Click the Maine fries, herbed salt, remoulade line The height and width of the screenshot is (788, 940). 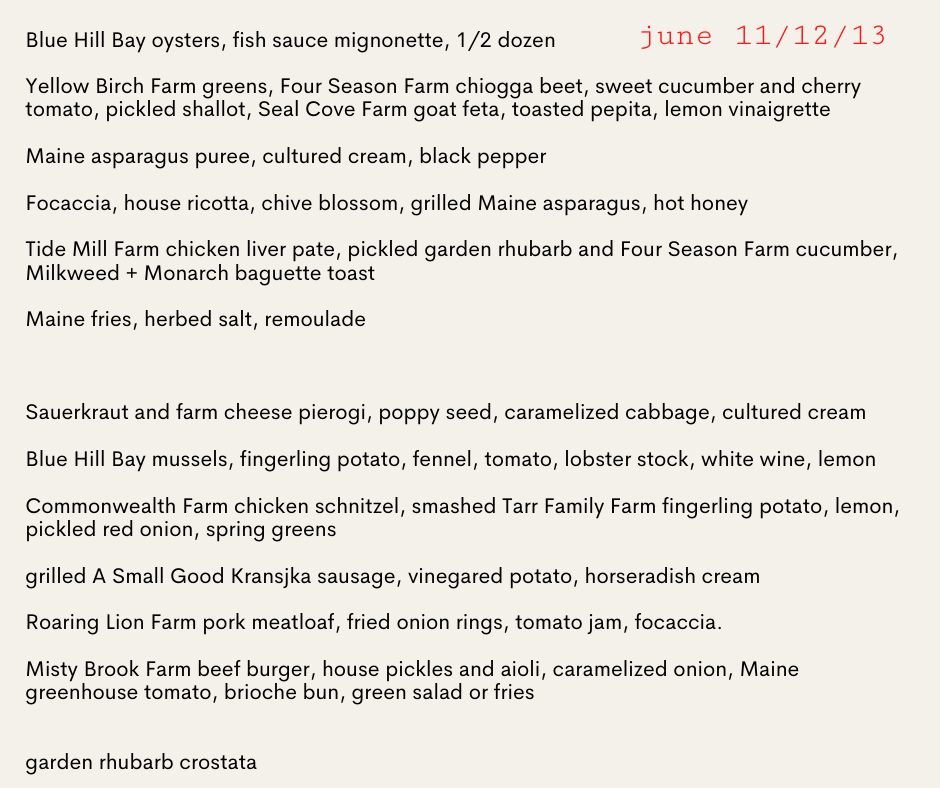196,320
